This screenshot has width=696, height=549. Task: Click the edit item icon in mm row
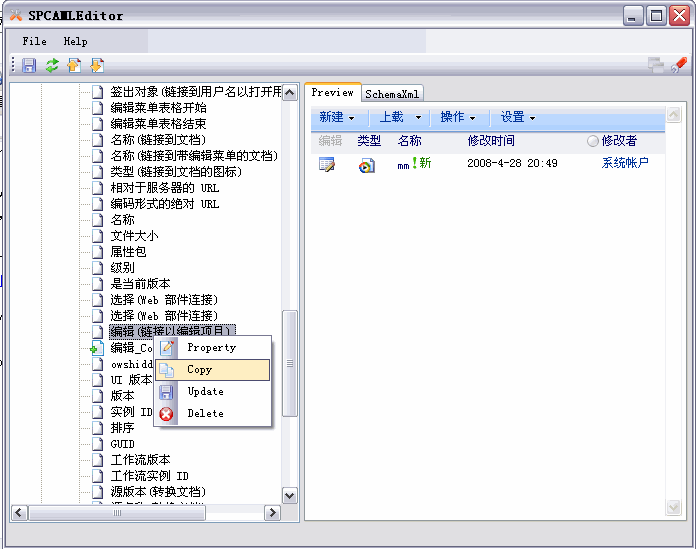tap(327, 165)
